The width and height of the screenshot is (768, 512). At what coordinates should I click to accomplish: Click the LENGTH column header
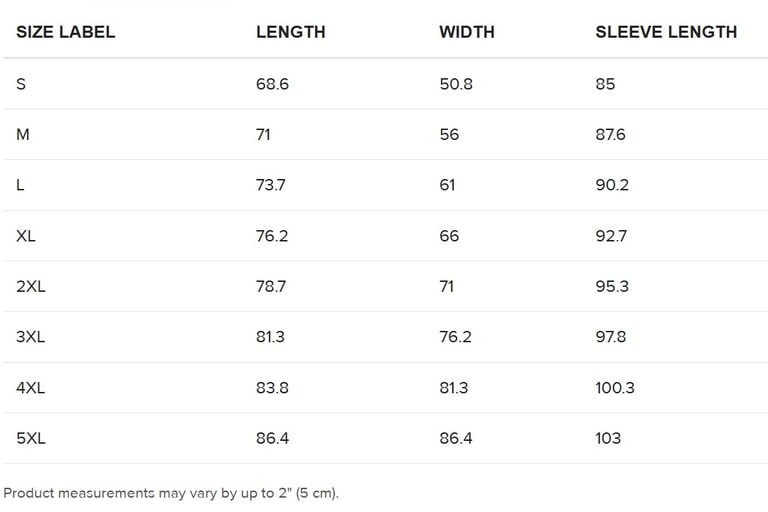pos(290,32)
